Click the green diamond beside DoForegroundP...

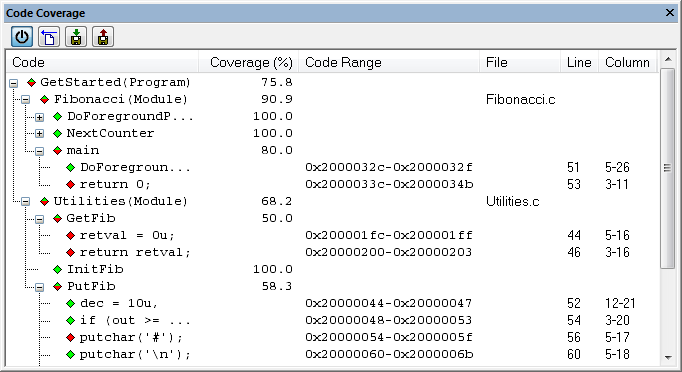click(57, 116)
